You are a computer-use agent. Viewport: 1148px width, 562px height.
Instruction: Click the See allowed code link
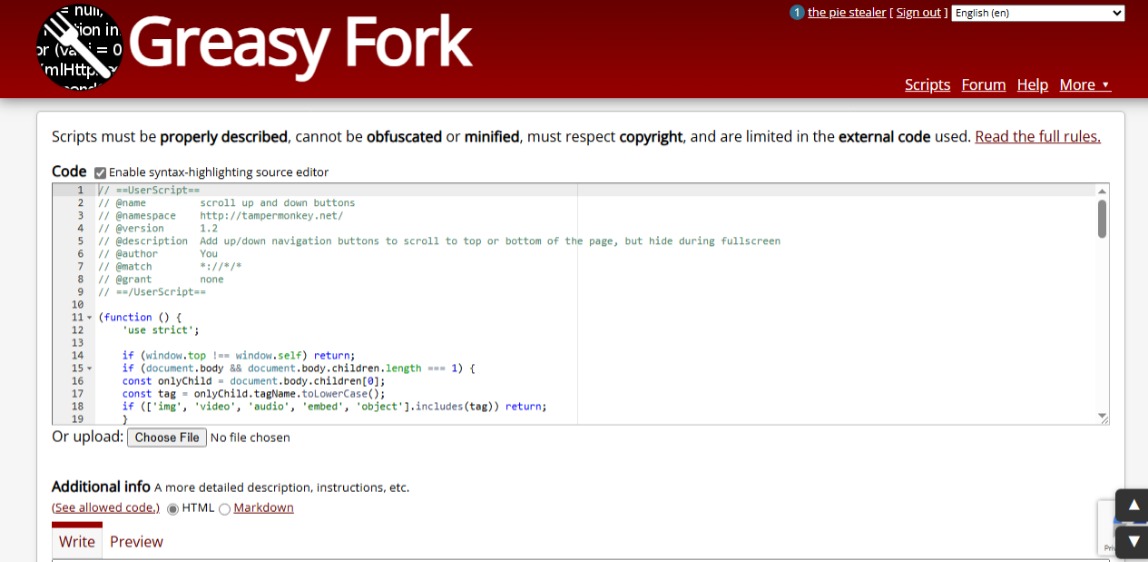105,508
